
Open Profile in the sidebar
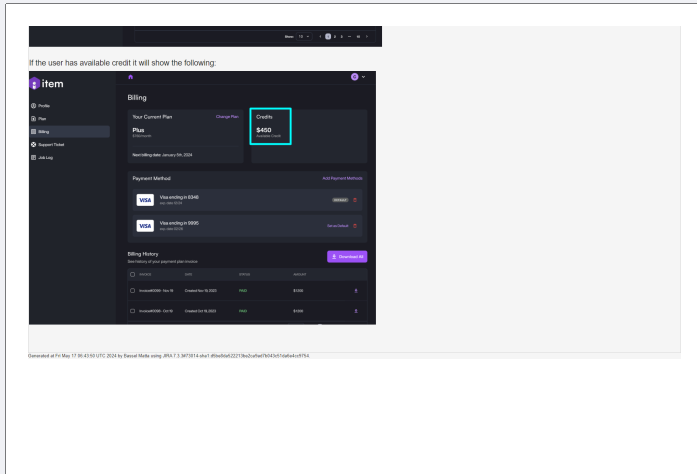click(44, 106)
